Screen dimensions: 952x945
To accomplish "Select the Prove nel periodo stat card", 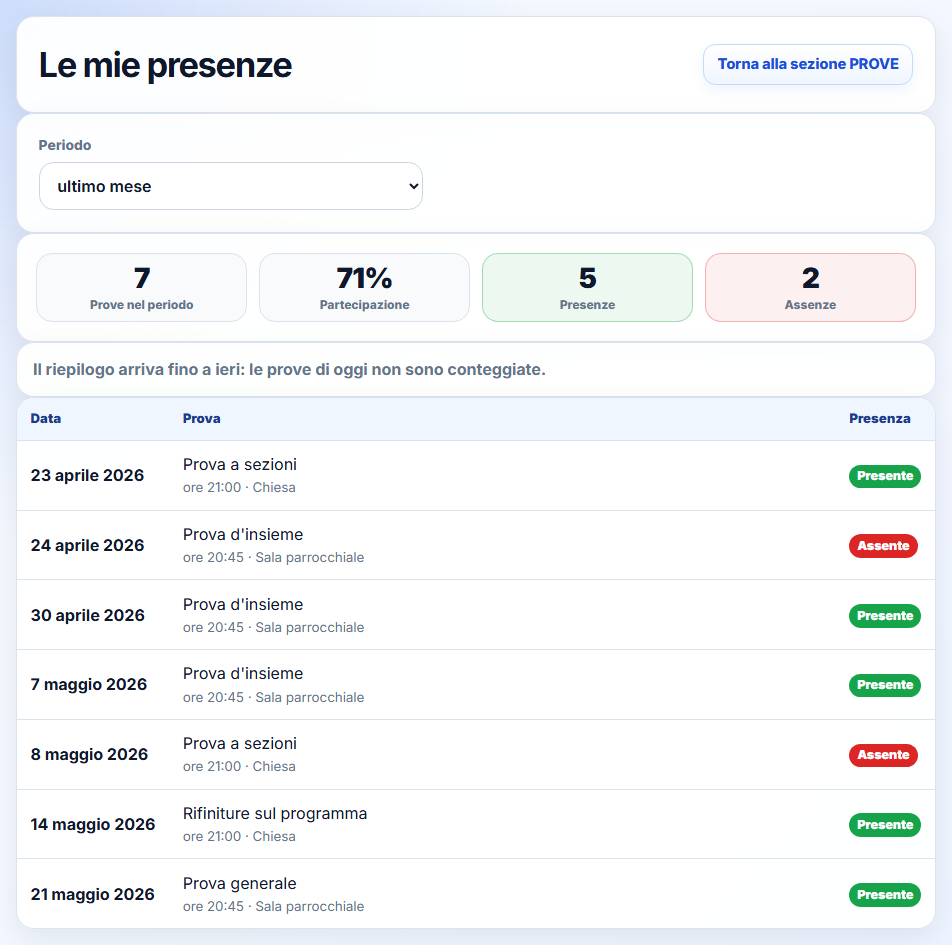I will point(141,287).
